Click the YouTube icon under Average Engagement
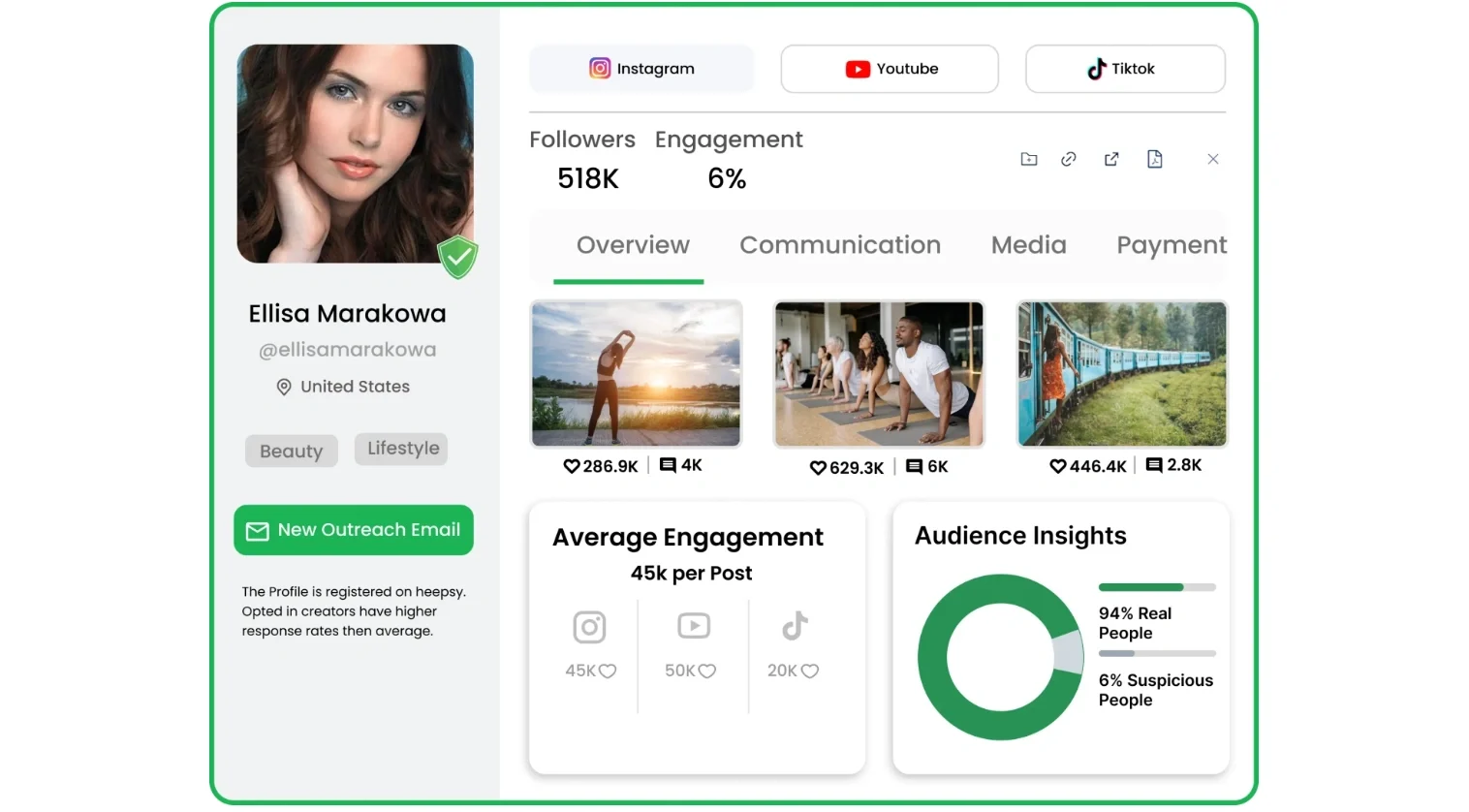 click(x=693, y=626)
